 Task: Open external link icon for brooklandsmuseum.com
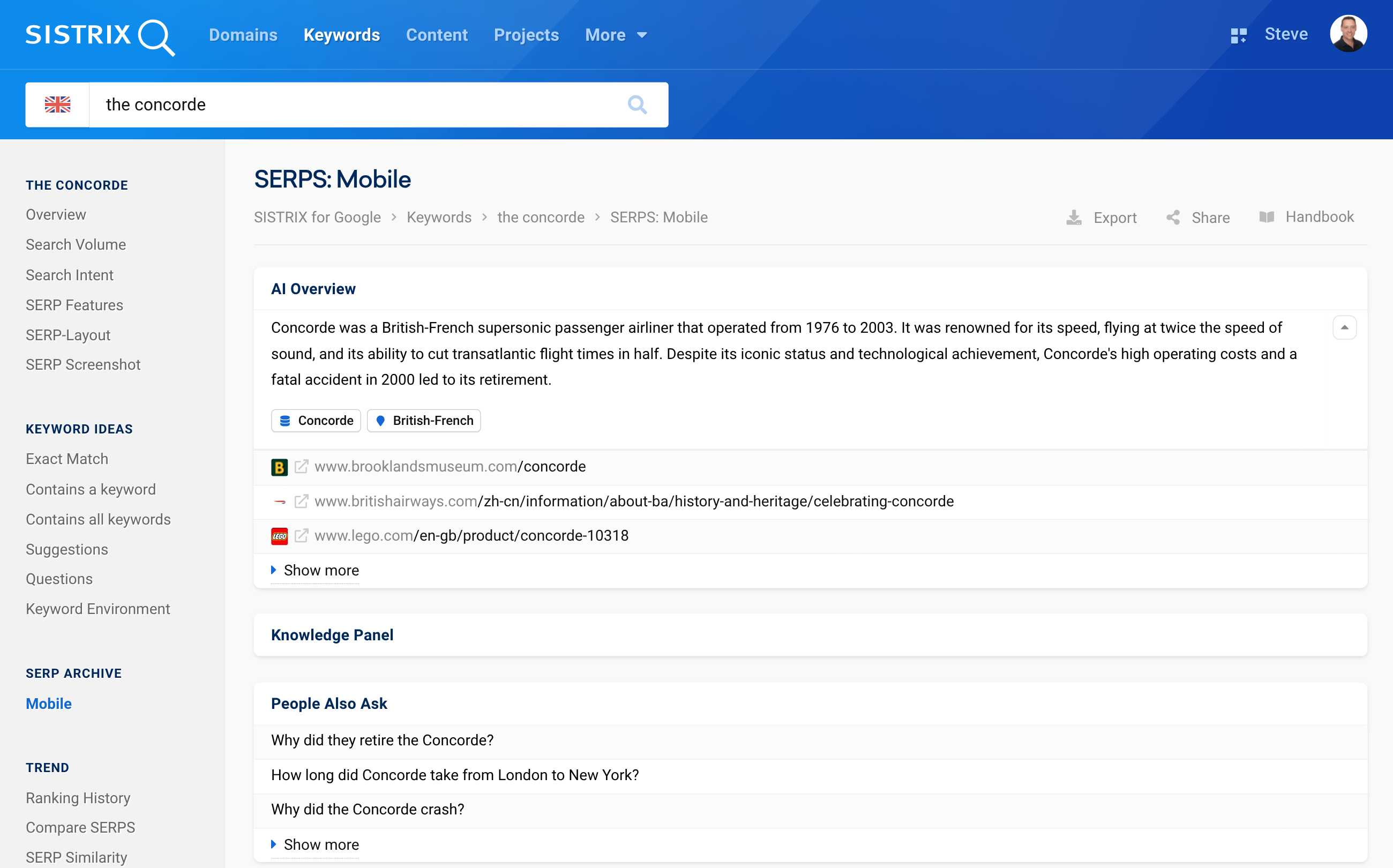click(301, 467)
